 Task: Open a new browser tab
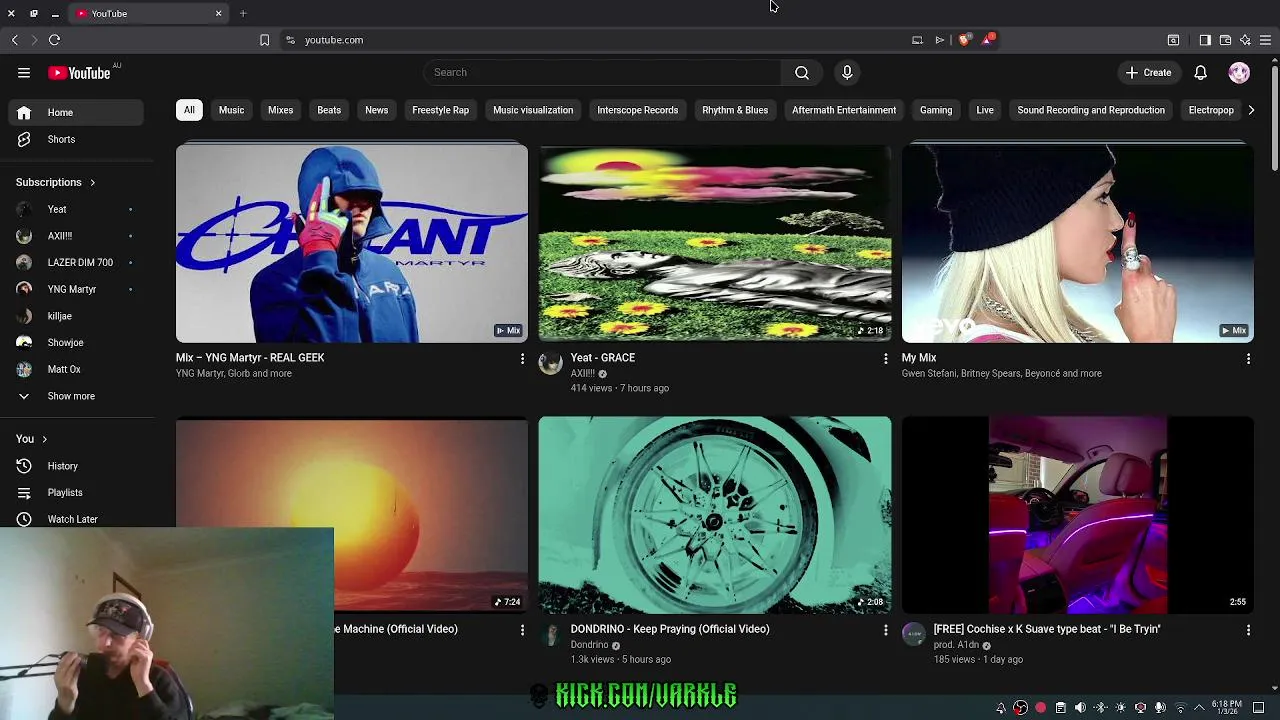click(x=243, y=13)
